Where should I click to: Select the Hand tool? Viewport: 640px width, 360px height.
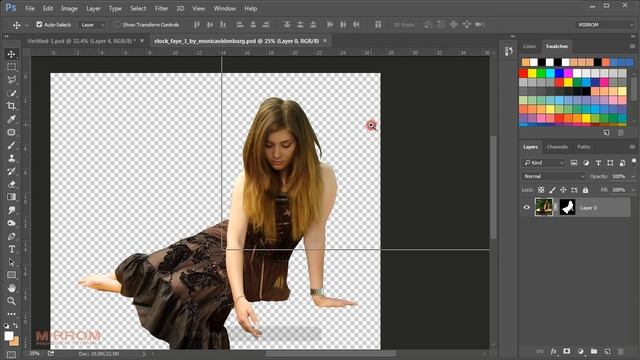click(11, 288)
